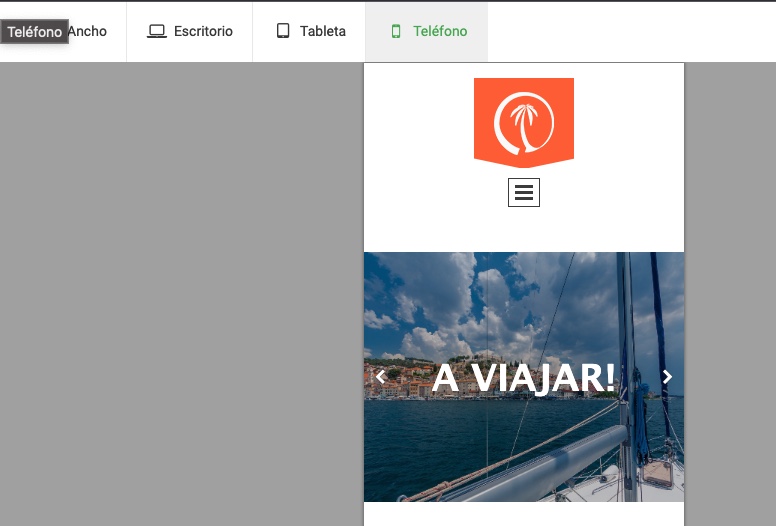The image size is (776, 526).
Task: Open the hamburger menu under the logo
Action: tap(524, 193)
